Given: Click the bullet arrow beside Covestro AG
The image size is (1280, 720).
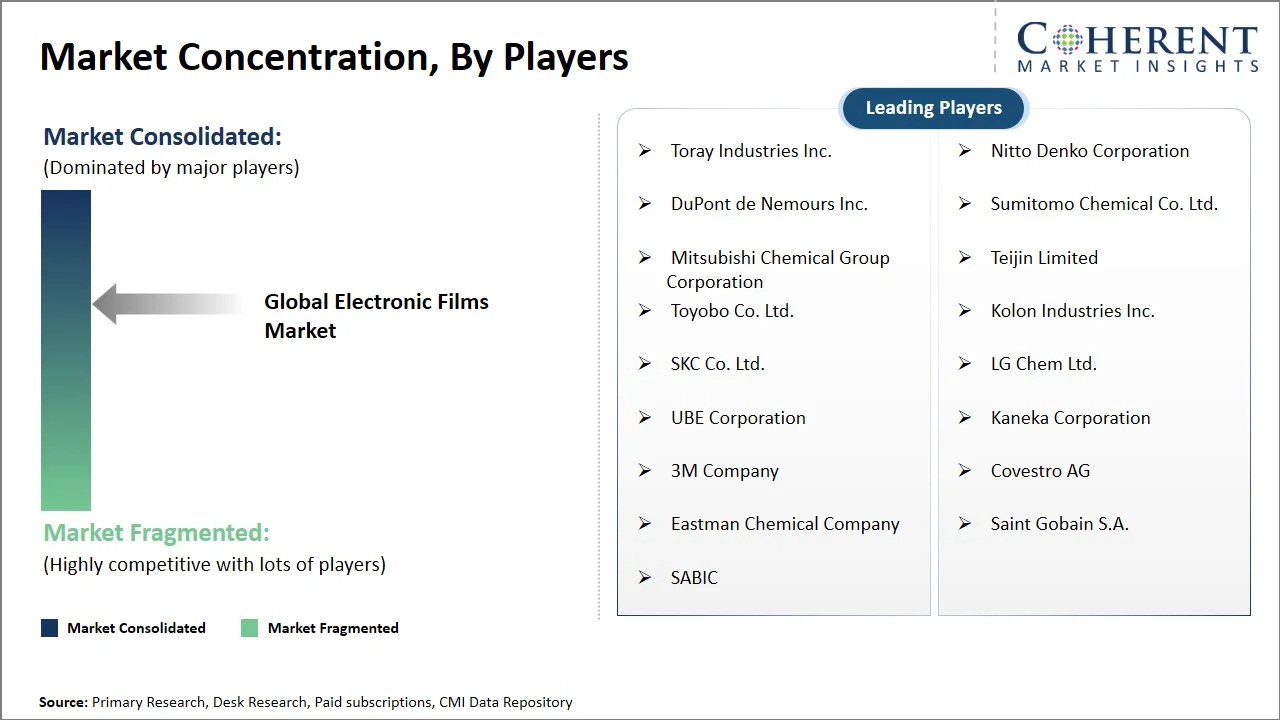Looking at the screenshot, I should [965, 471].
